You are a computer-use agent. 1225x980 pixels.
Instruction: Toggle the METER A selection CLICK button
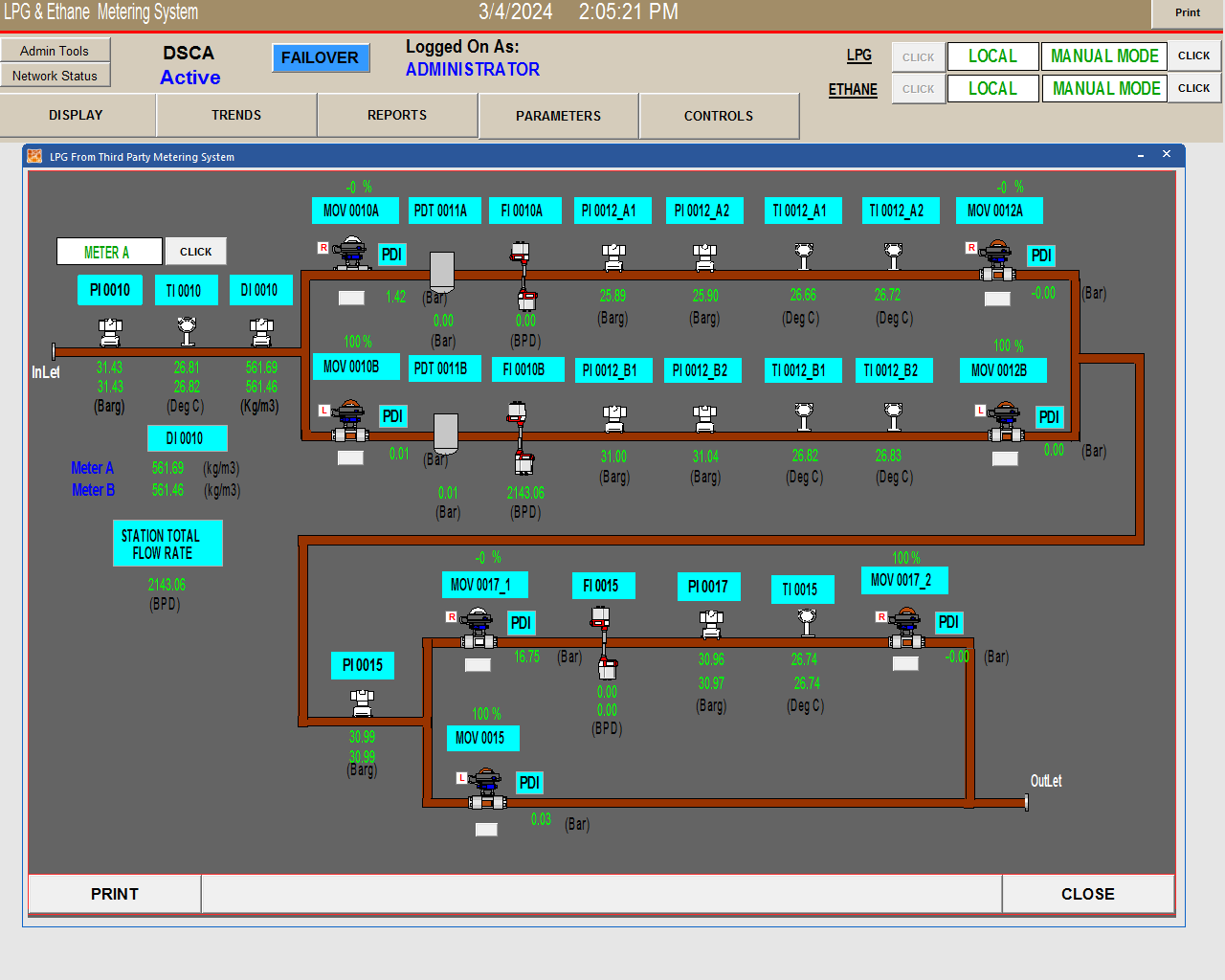195,252
